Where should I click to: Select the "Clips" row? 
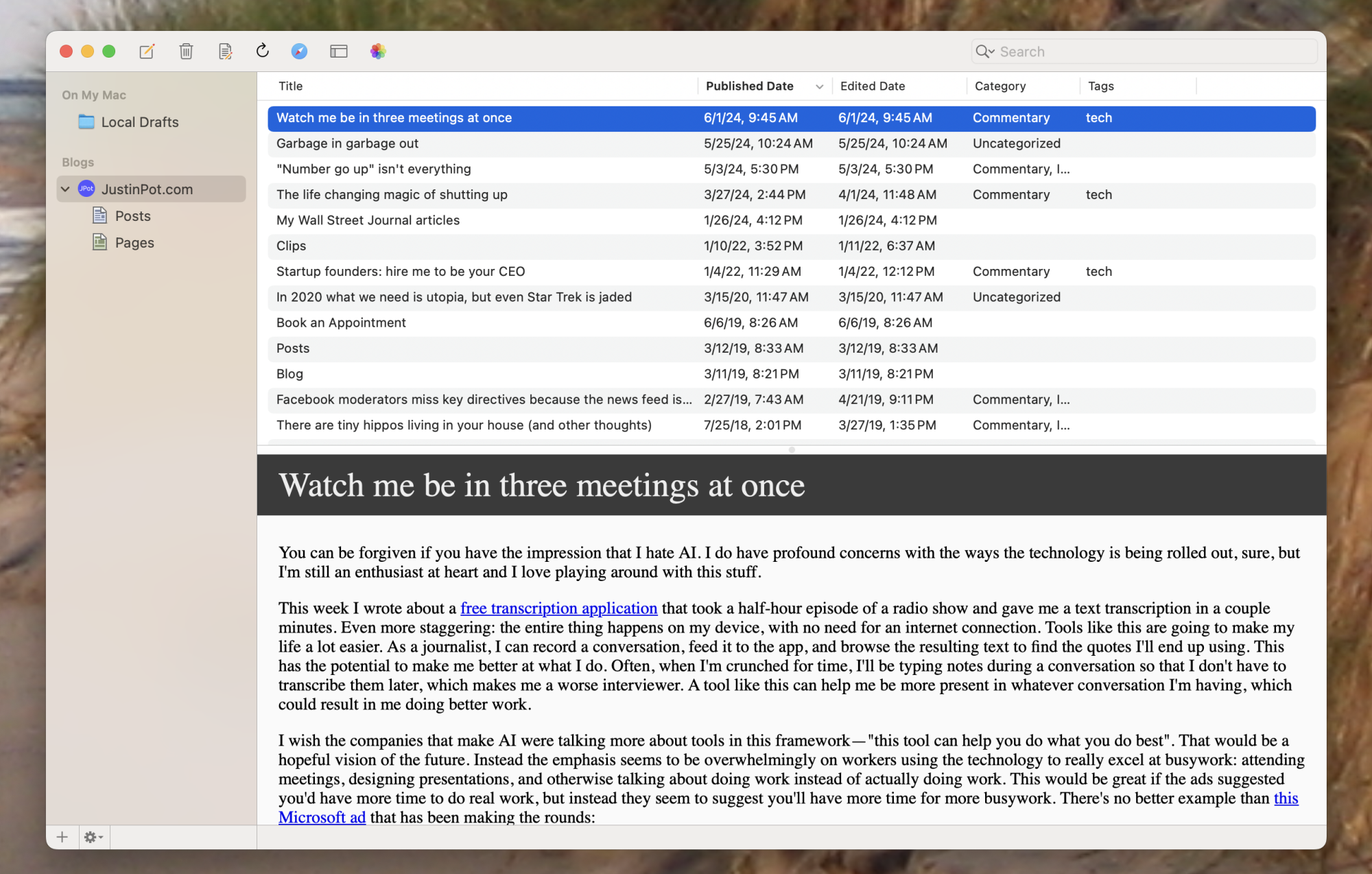tap(792, 246)
